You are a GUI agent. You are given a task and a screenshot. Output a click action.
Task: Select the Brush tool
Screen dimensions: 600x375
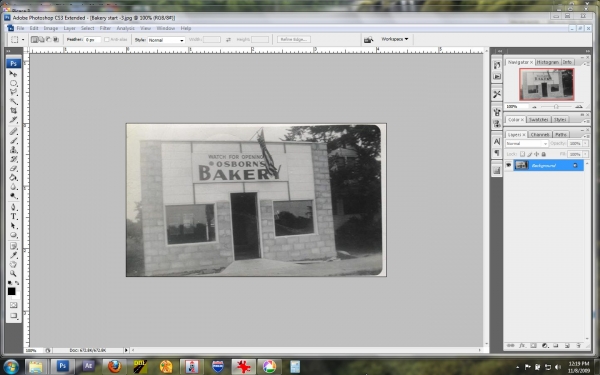13,141
